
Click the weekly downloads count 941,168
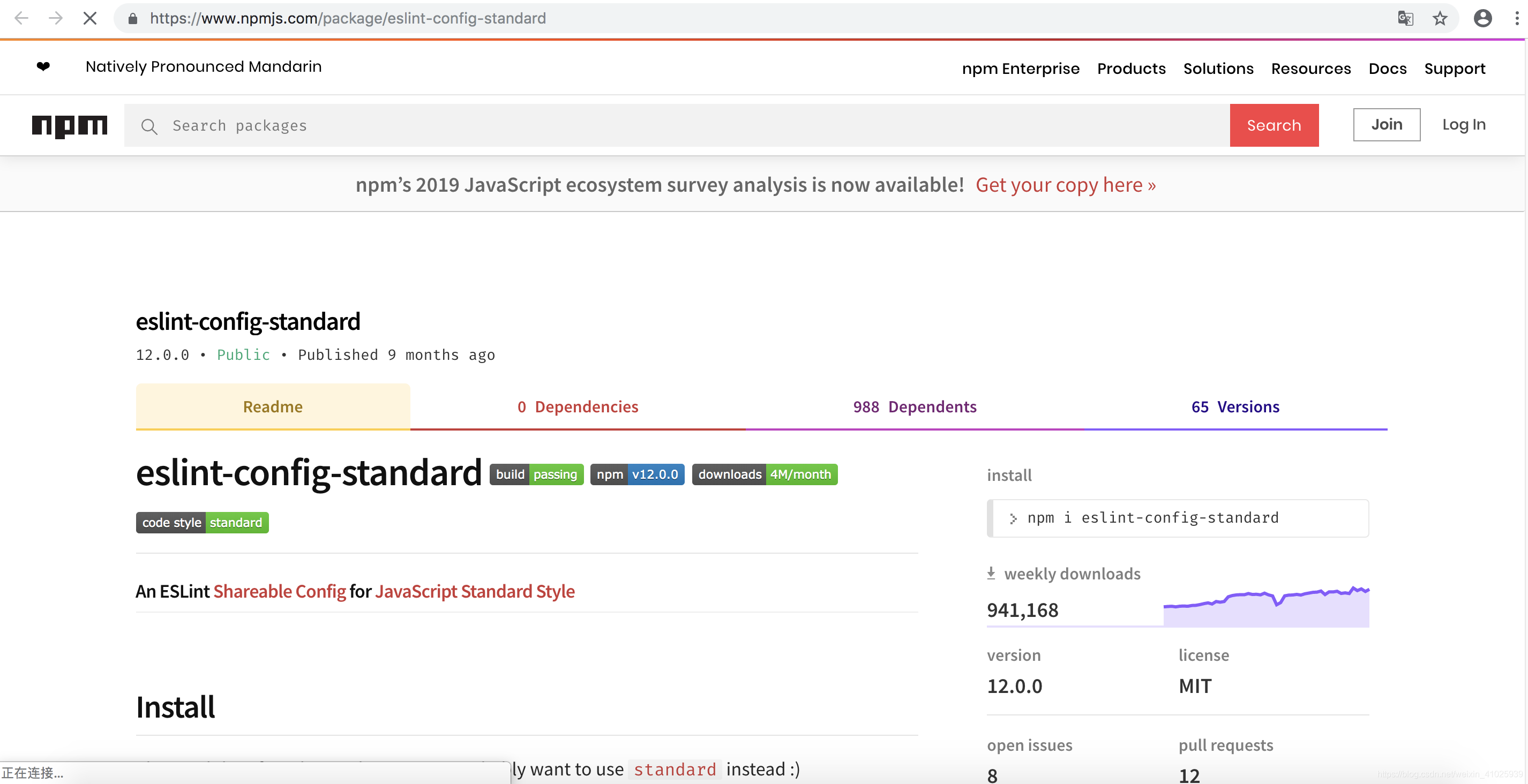click(x=1023, y=610)
